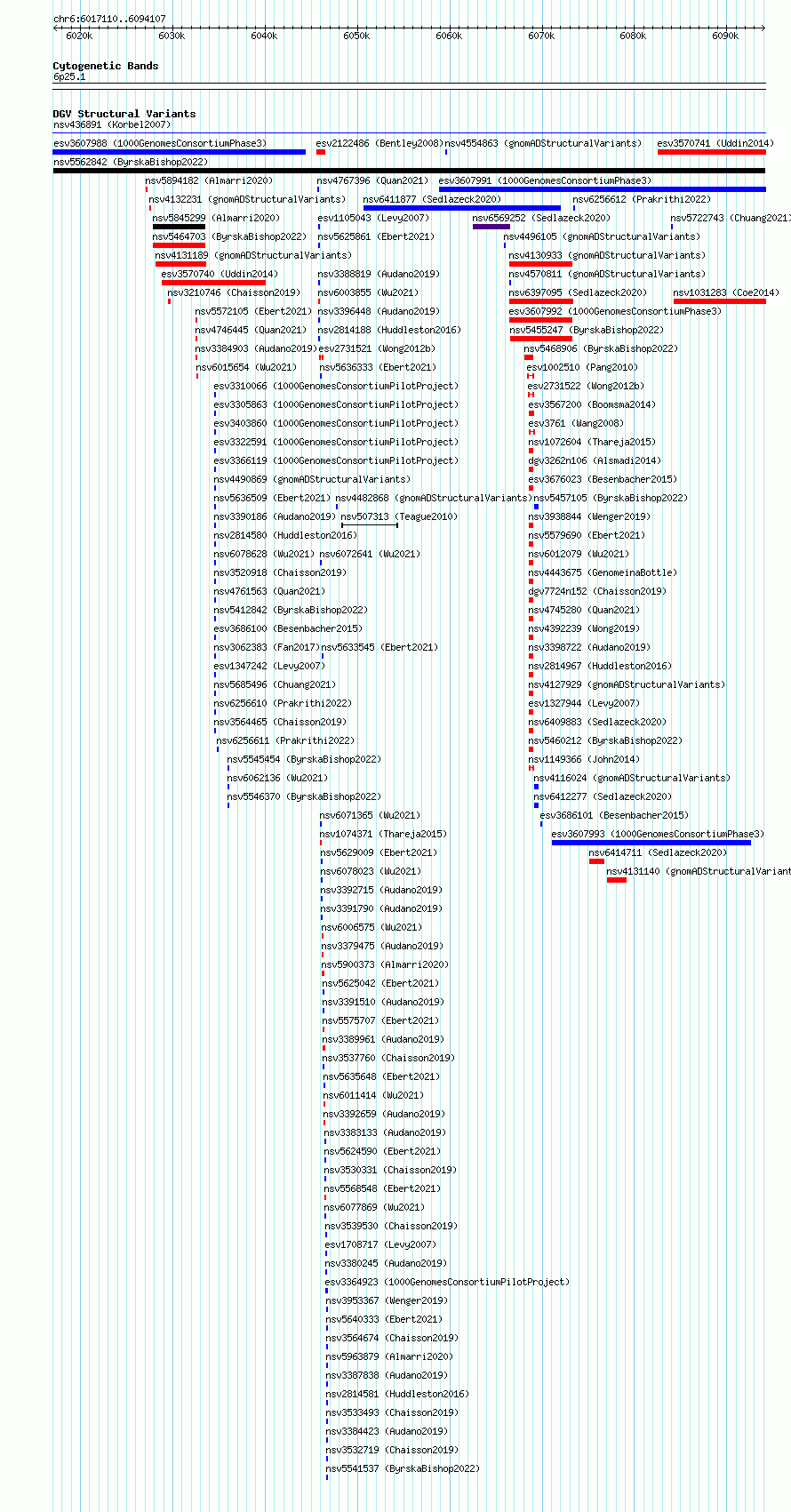The width and height of the screenshot is (791, 1512).
Task: Select the 6p25.1 band label
Action: (69, 77)
